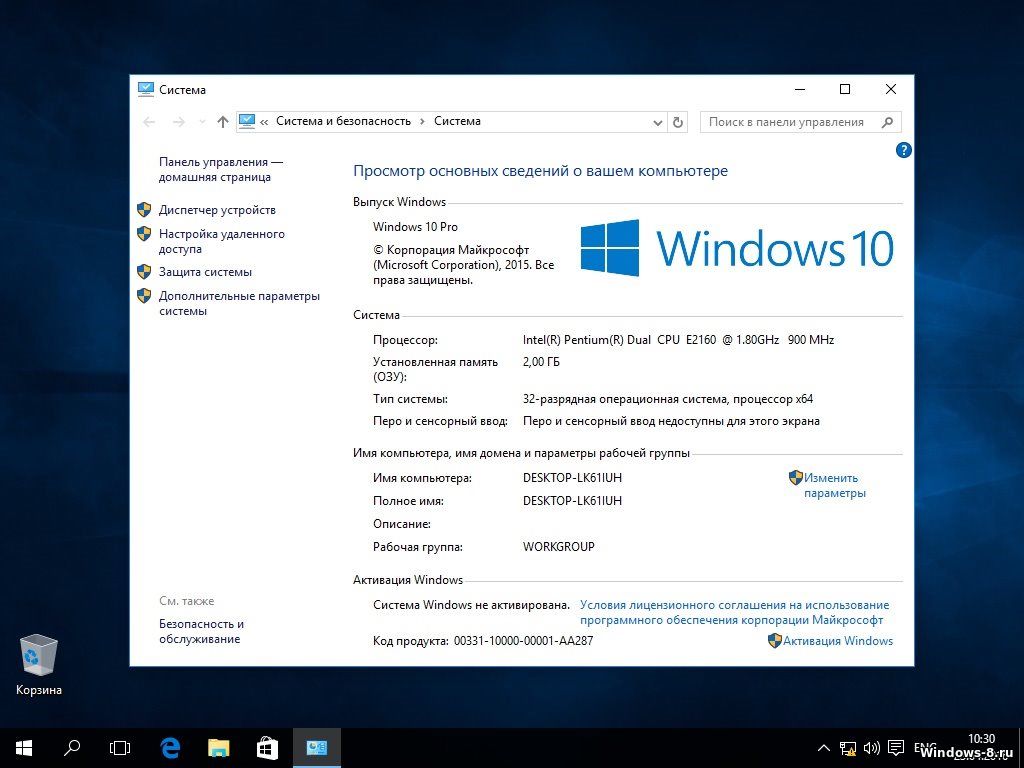1024x768 pixels.
Task: Open the Start menu
Action: click(x=24, y=748)
